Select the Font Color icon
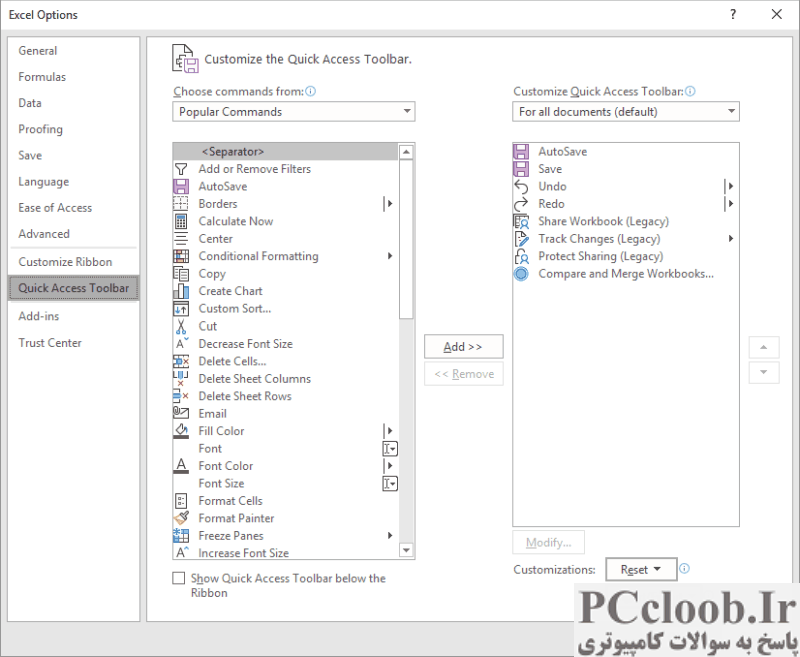This screenshot has height=657, width=800. click(x=181, y=466)
